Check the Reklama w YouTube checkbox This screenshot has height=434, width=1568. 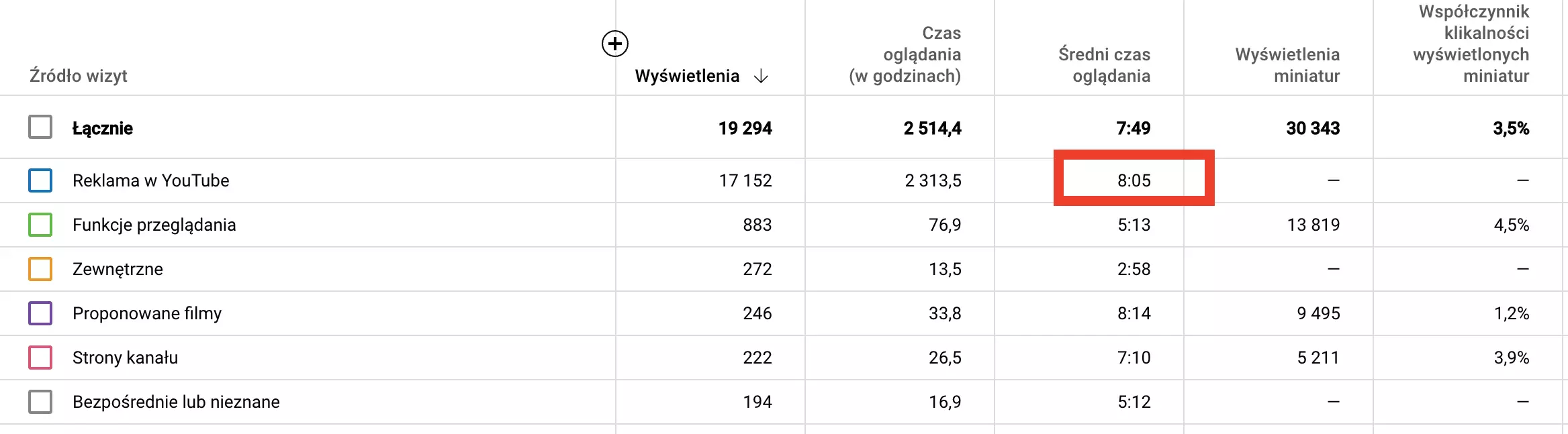[40, 180]
